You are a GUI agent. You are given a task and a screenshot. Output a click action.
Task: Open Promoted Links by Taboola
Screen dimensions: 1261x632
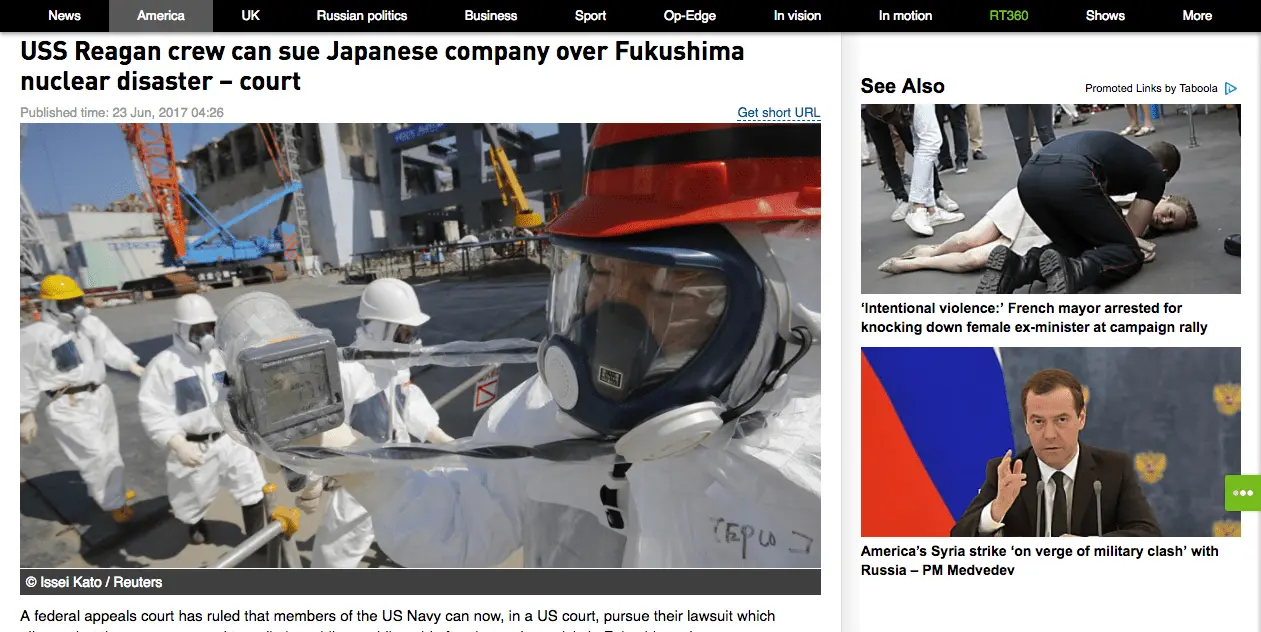point(1151,89)
